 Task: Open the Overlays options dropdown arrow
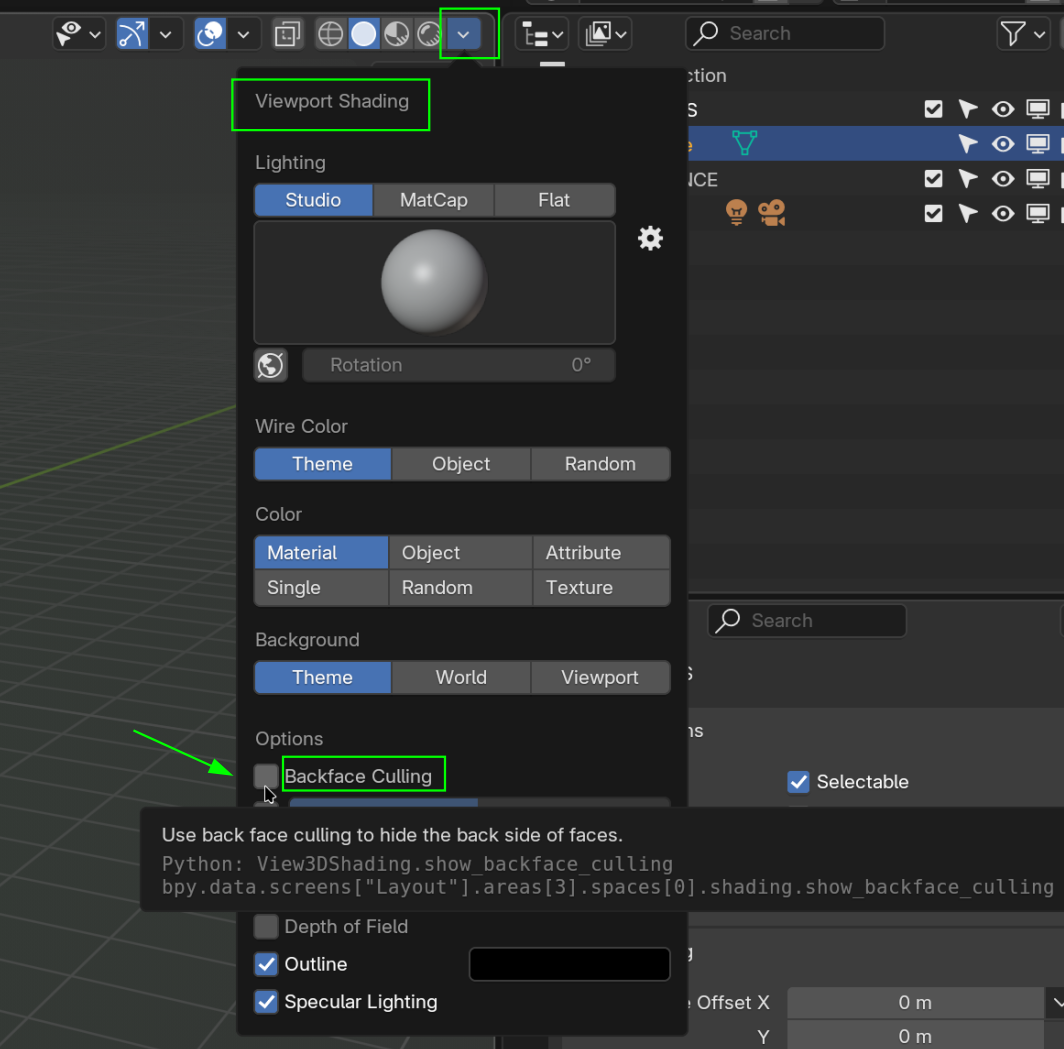point(243,34)
